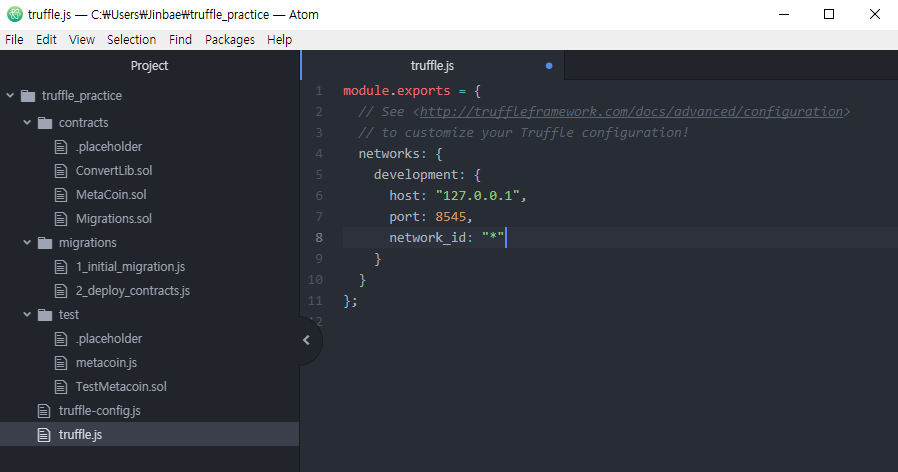The image size is (898, 472).
Task: Open the File menu
Action: pos(14,40)
